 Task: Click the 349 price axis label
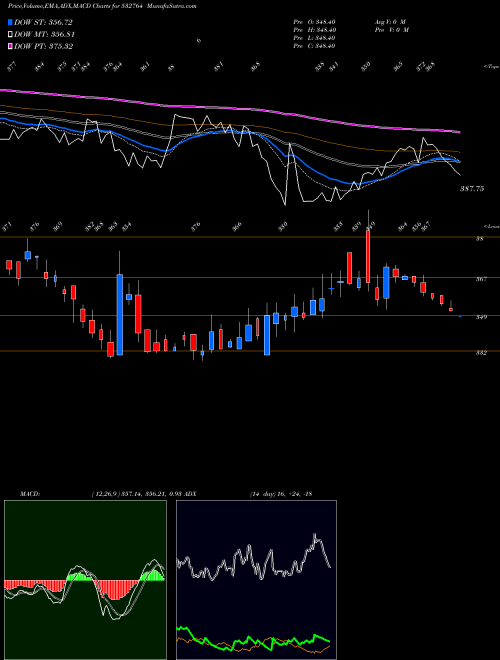click(481, 317)
